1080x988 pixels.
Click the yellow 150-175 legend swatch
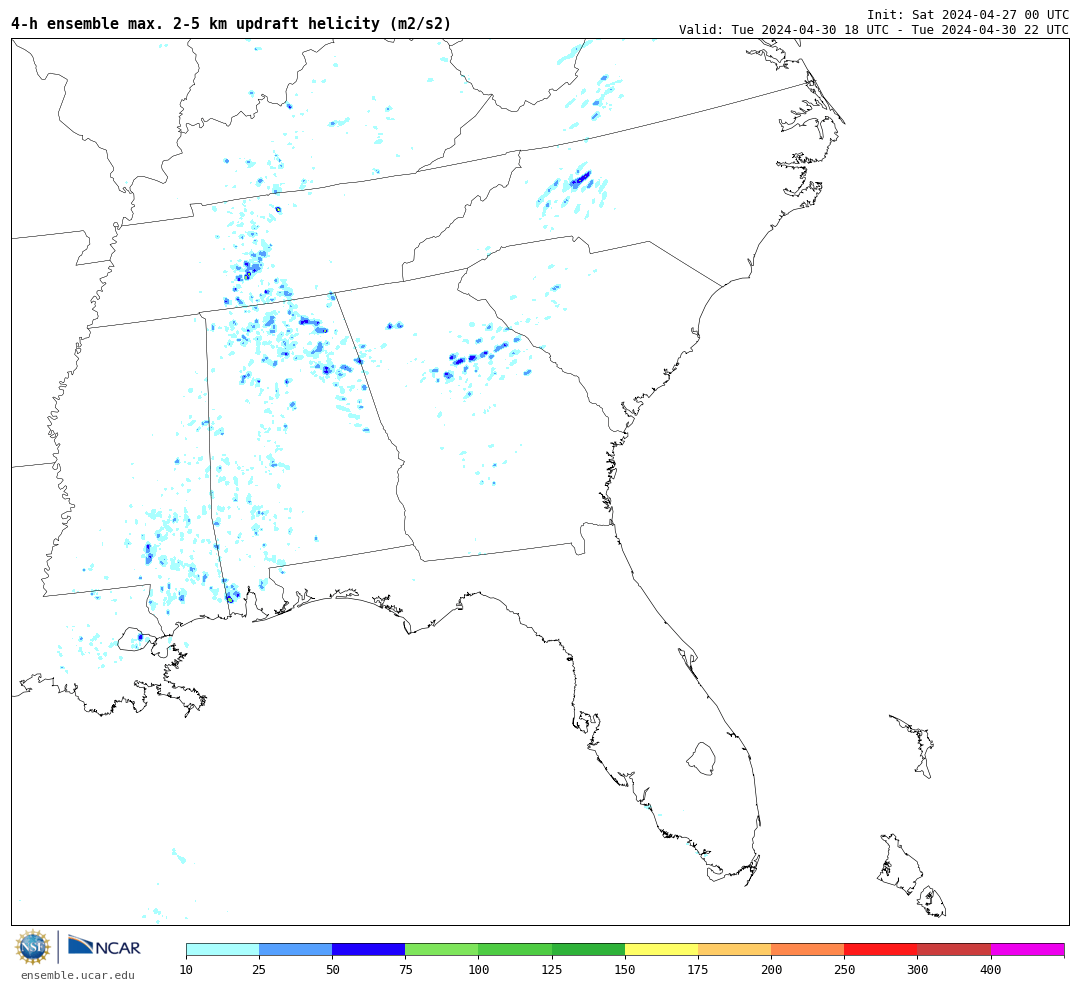pos(661,949)
